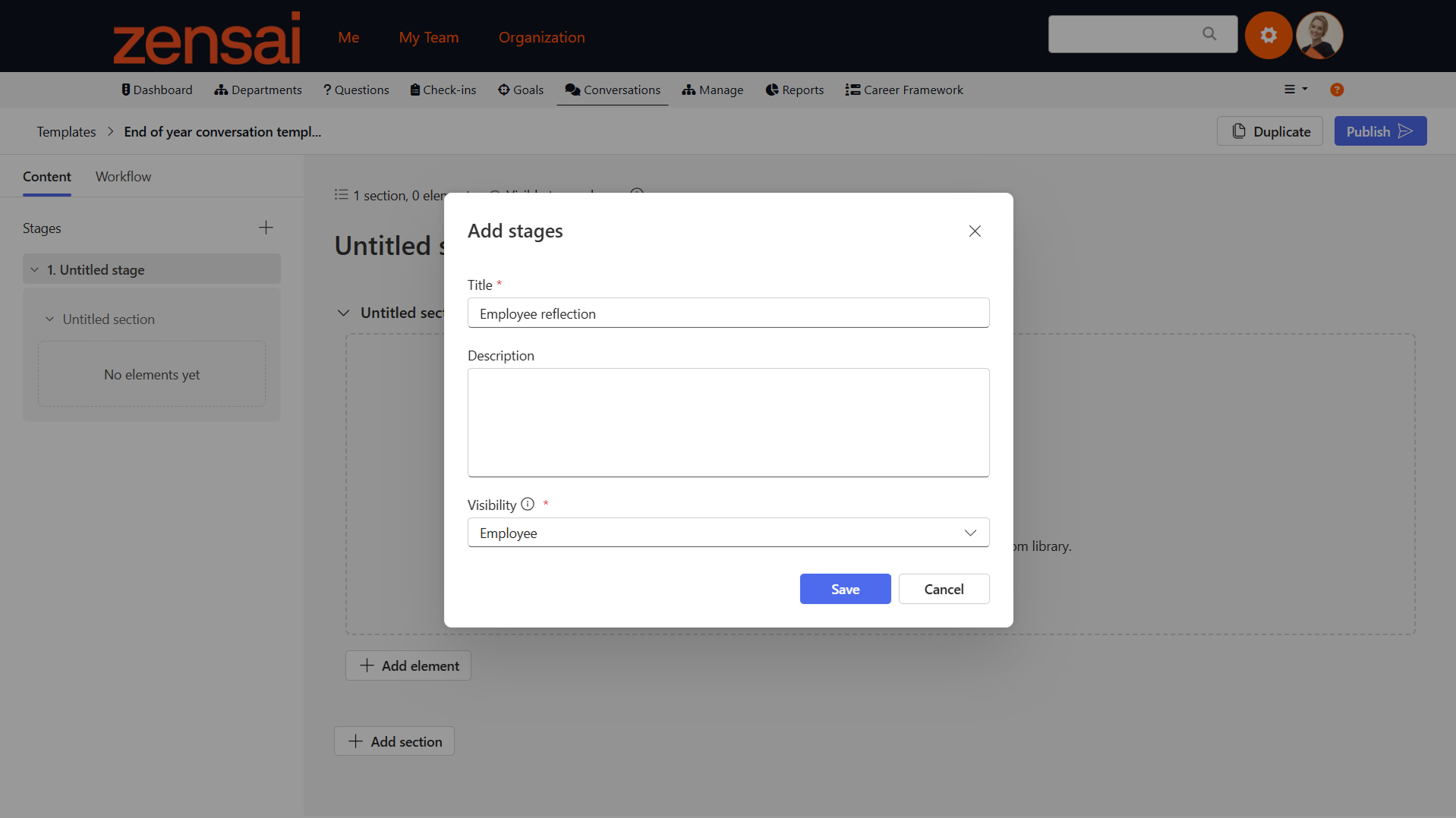Collapse the Untitled section heading chevron

[344, 313]
